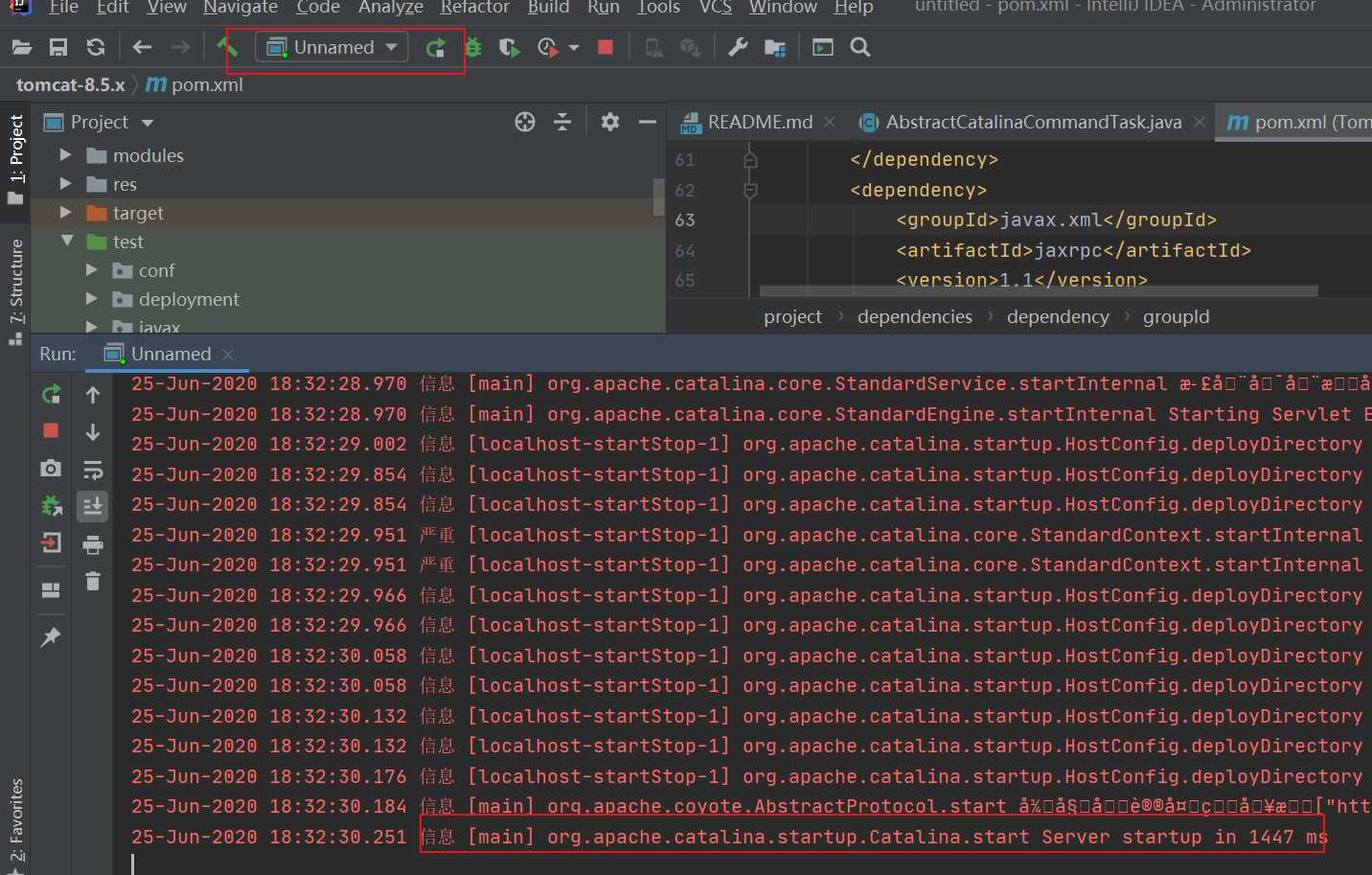Locate the opened file with the crosshair icon
The image size is (1372, 875).
pyautogui.click(x=525, y=122)
